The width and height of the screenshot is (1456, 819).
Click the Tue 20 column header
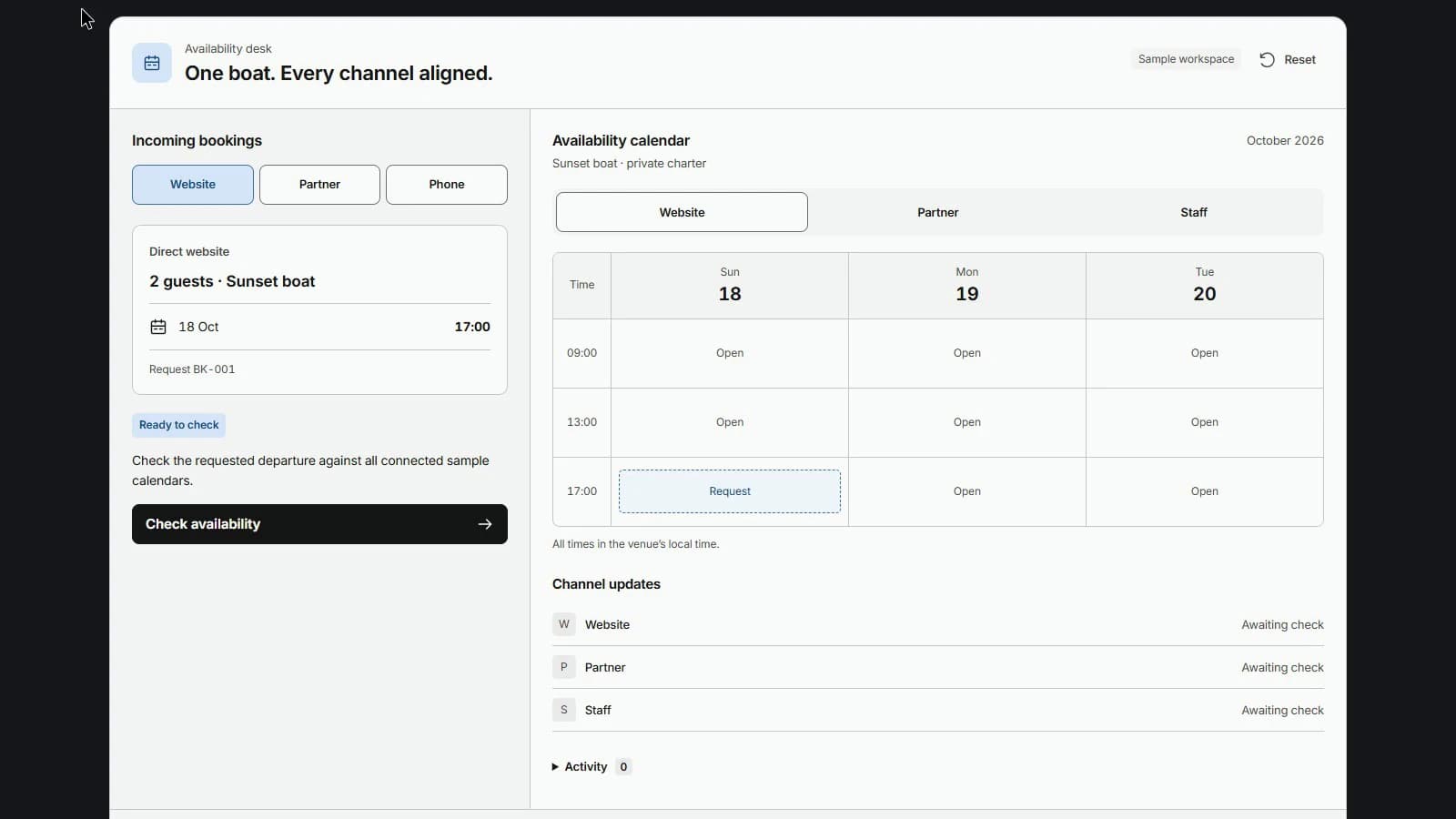(1205, 286)
